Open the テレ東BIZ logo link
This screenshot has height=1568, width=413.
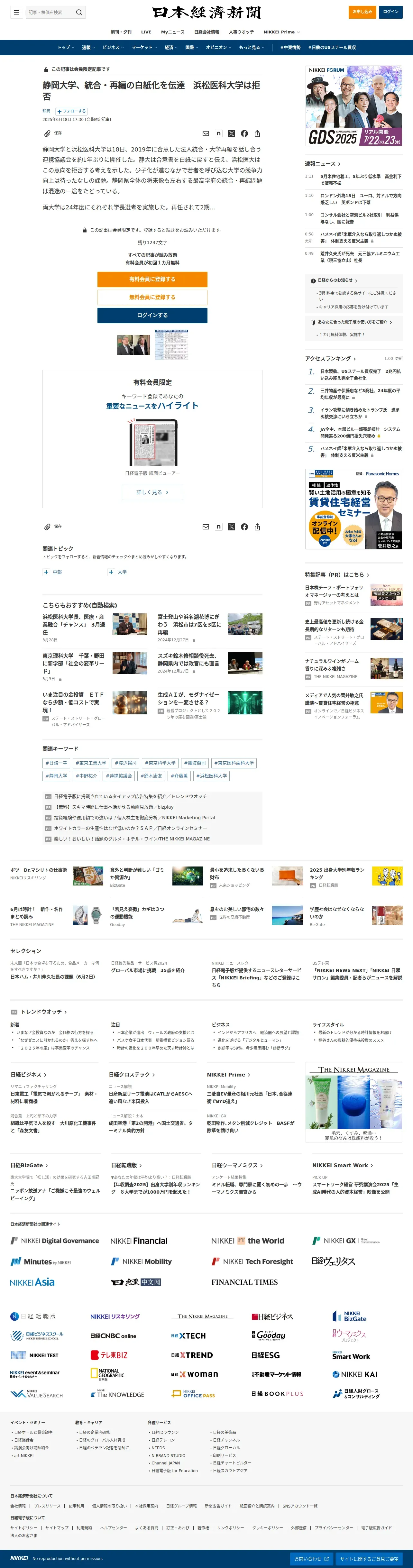(x=109, y=1355)
